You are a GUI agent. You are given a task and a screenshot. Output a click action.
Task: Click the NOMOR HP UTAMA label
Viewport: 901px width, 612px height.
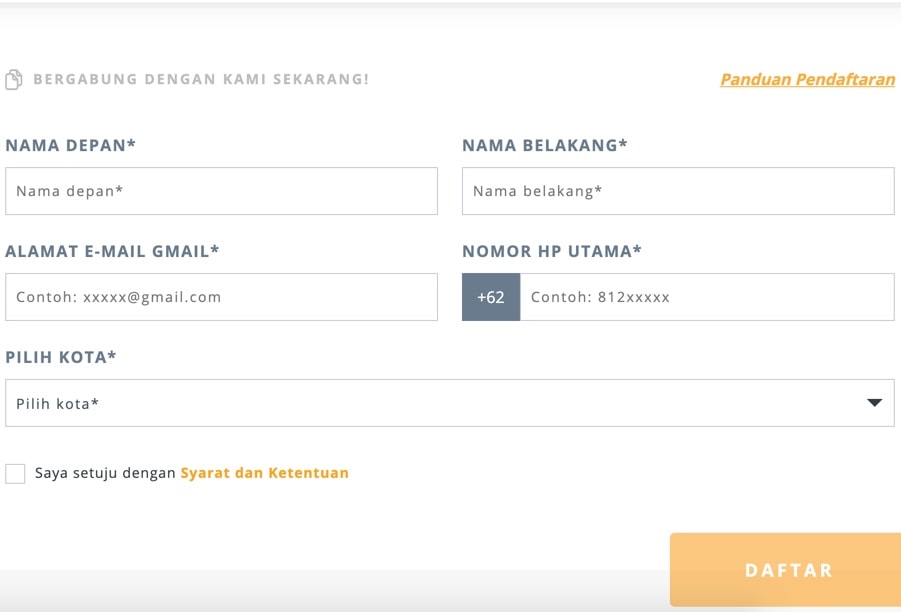[552, 251]
